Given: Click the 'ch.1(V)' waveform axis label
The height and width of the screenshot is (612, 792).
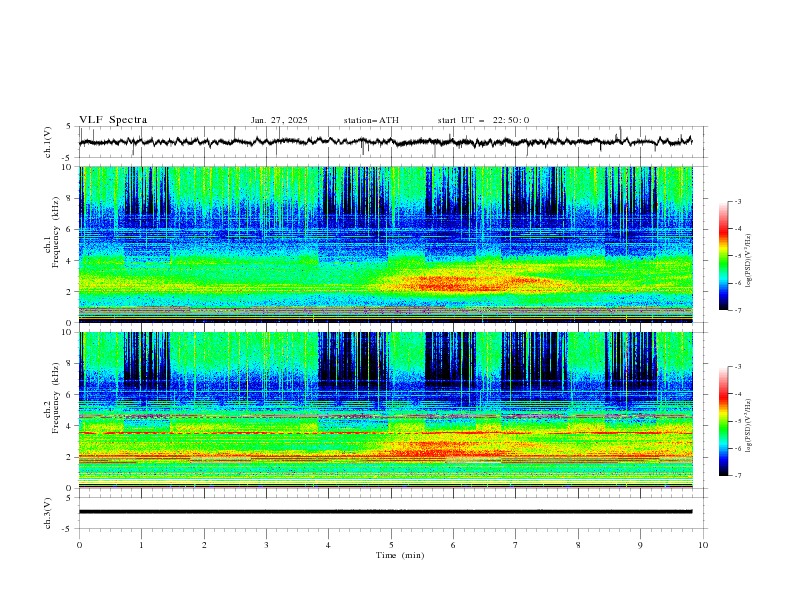Looking at the screenshot, I should tap(48, 142).
